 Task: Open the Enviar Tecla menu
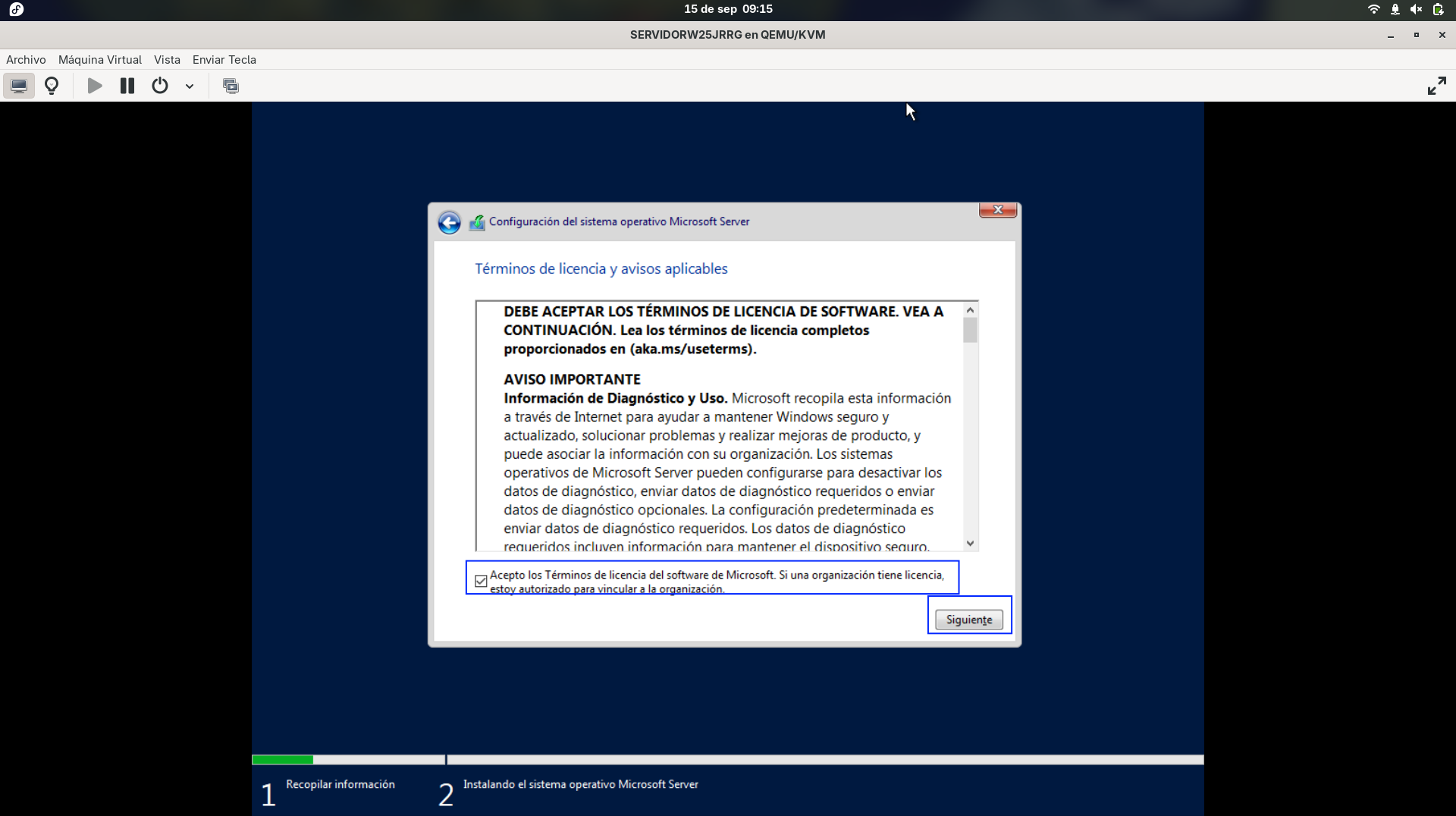tap(224, 60)
